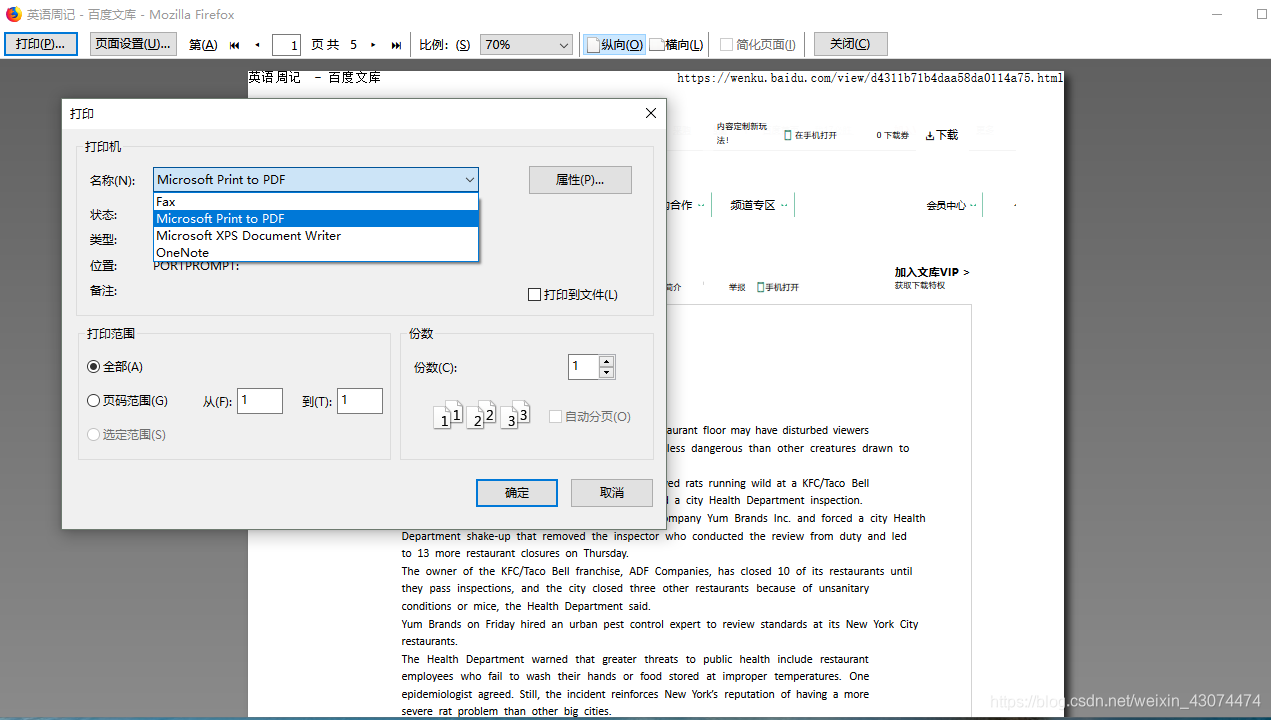Open printer 属性(P)... properties
1271x720 pixels.
[x=580, y=180]
